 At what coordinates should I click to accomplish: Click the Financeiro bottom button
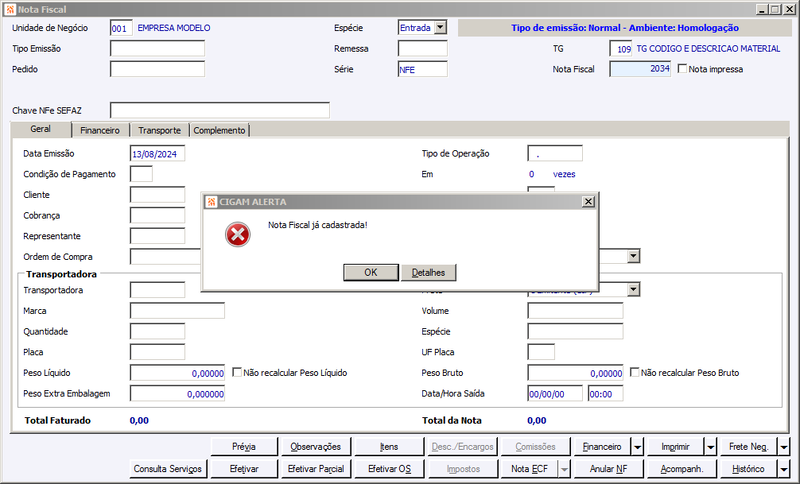[x=603, y=447]
